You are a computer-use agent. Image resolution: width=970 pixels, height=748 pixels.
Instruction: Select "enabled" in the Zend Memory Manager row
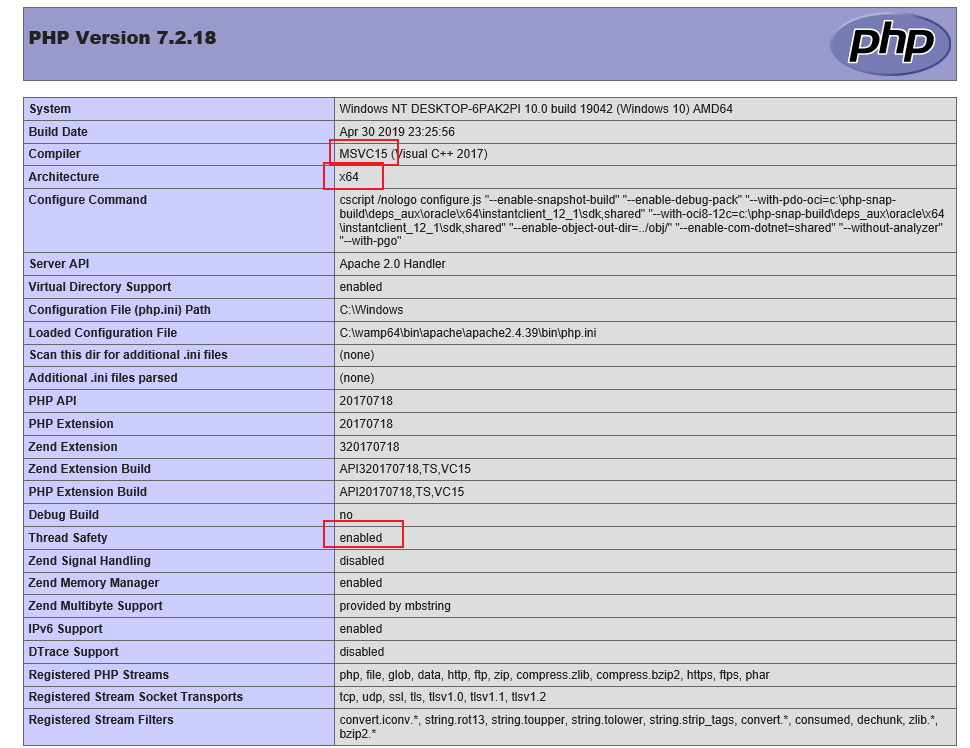pos(361,583)
